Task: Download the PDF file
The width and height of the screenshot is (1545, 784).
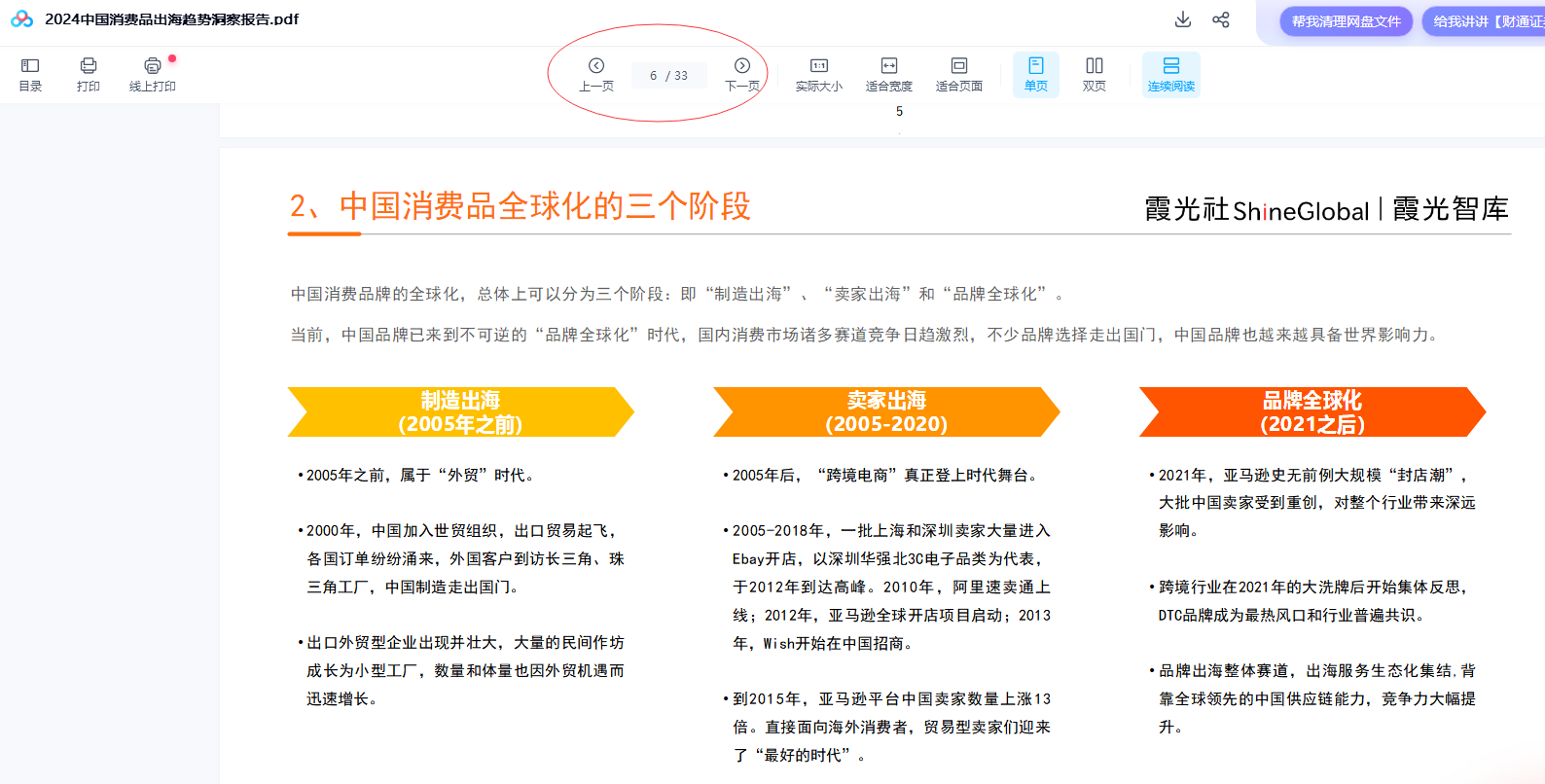Action: click(x=1183, y=19)
